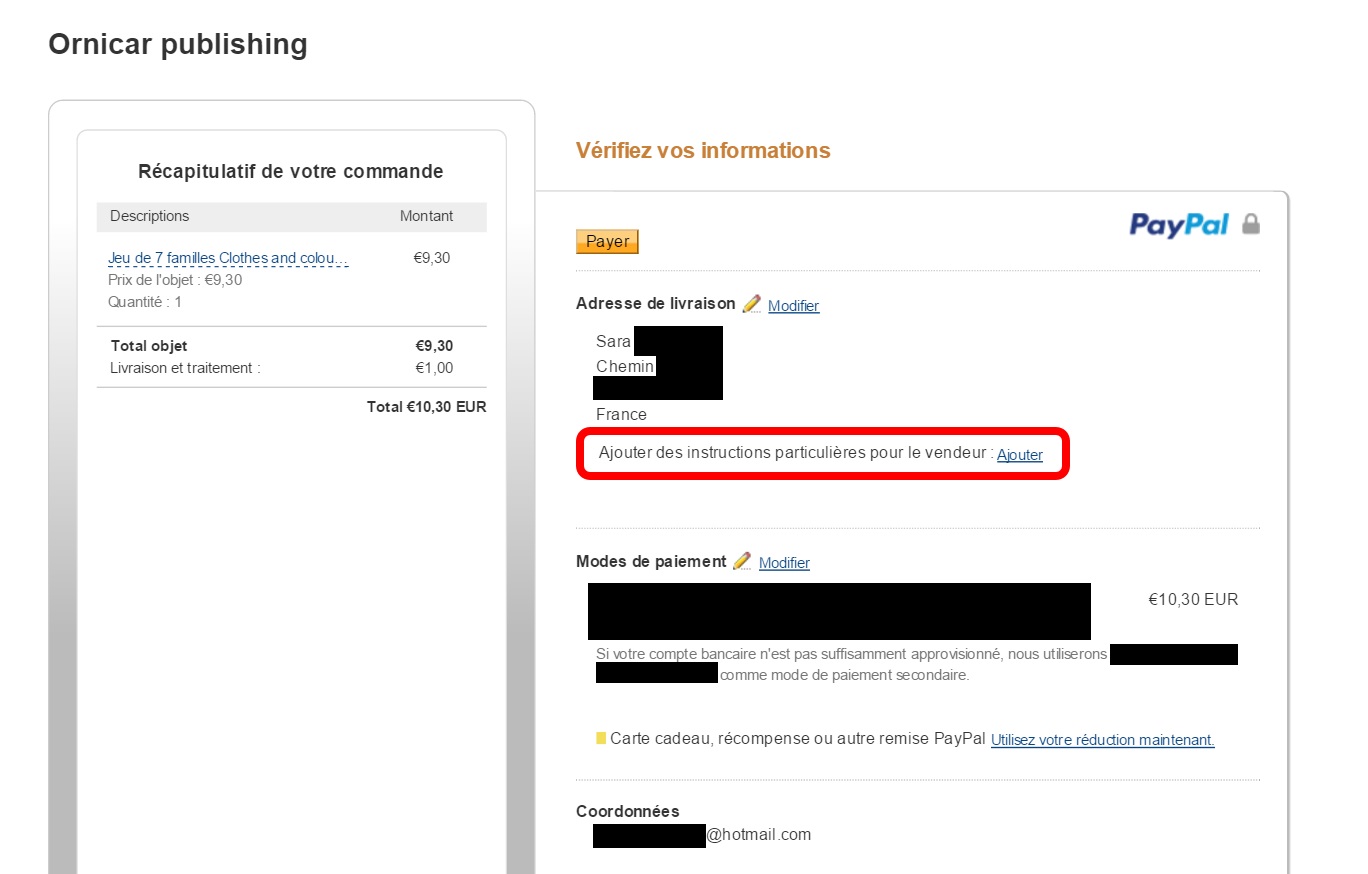The height and width of the screenshot is (874, 1368).
Task: Click pencil icon beside Adresse de livraison
Action: 752,304
